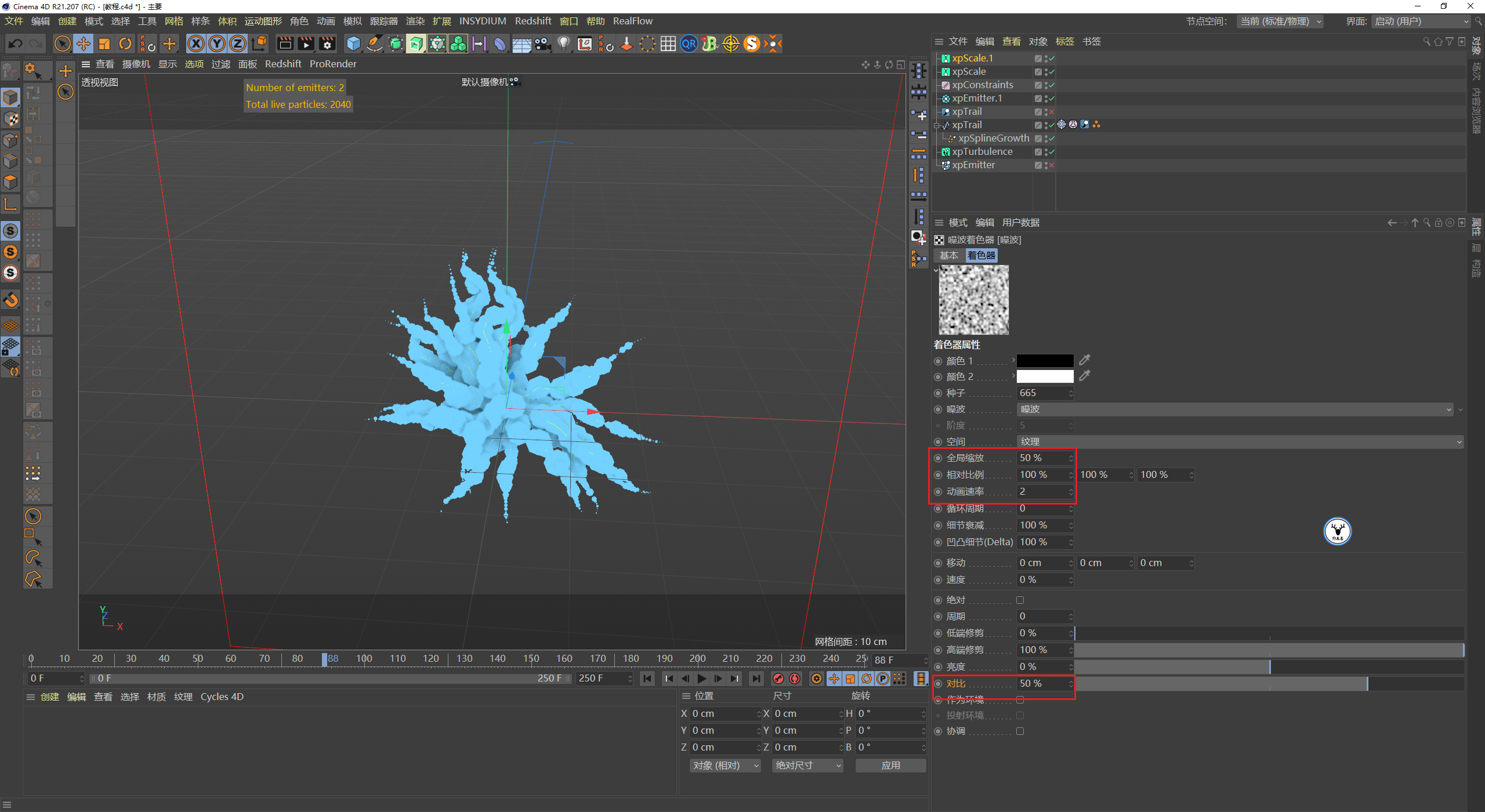Click the noise shader preview thumbnail

pos(973,300)
